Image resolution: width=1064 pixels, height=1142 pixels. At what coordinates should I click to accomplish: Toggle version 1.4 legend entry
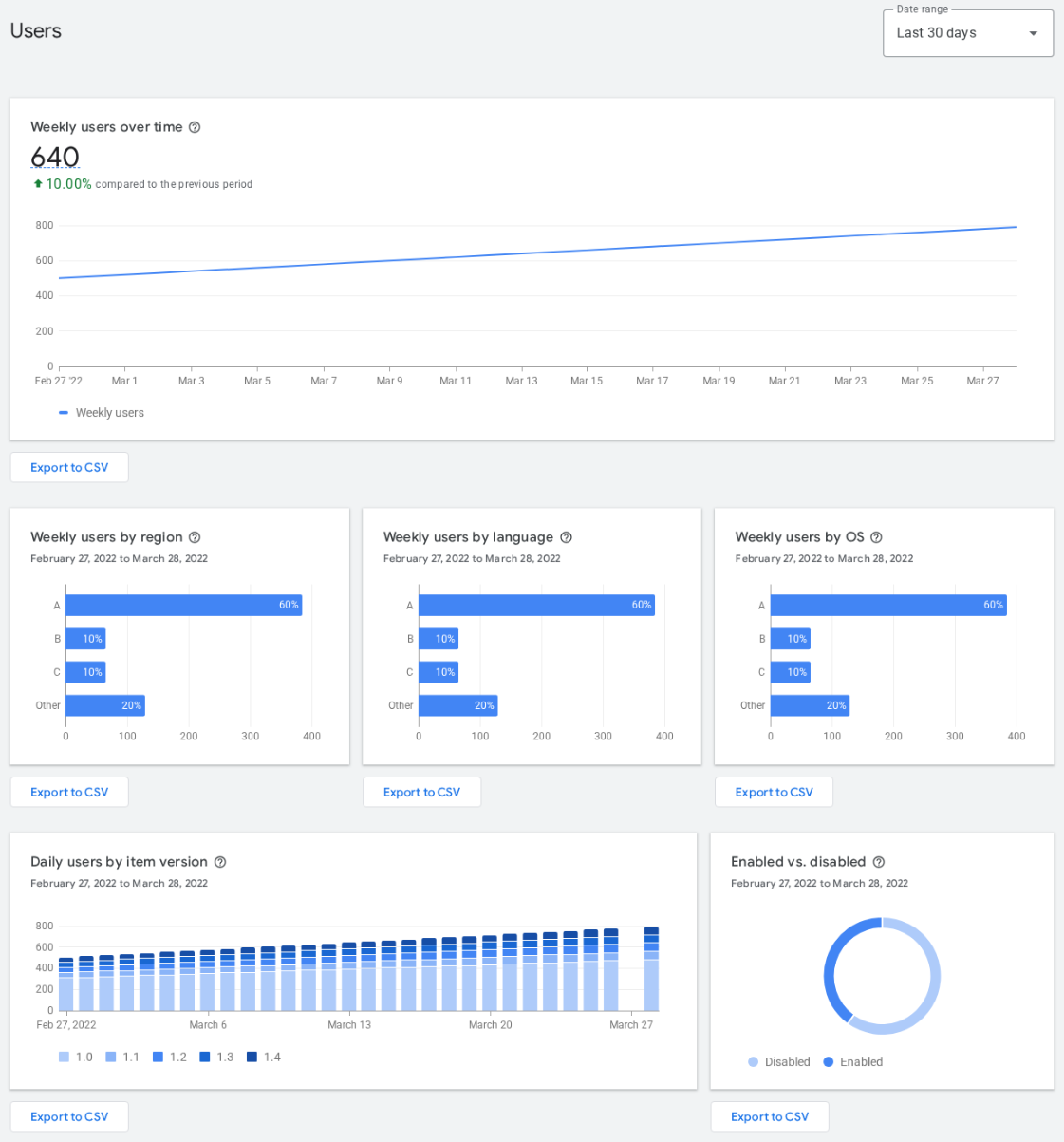(264, 1057)
